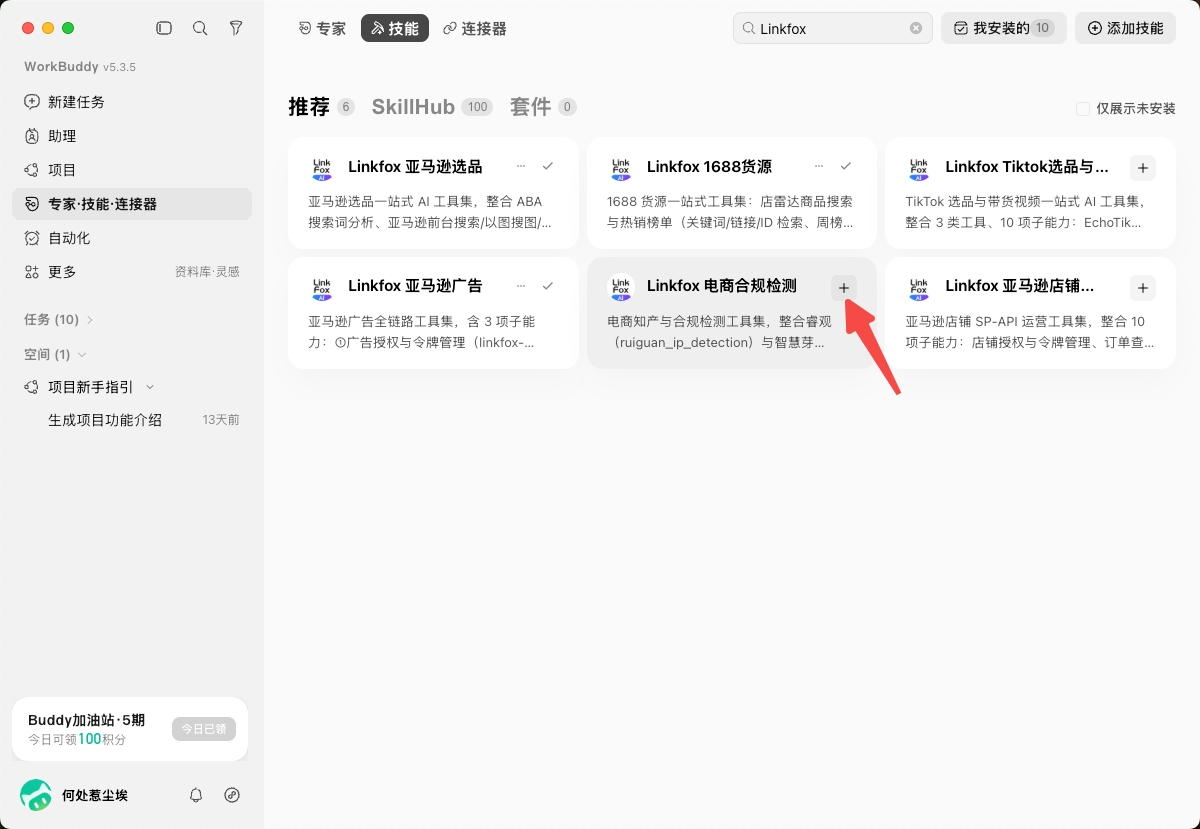
Task: Clear the Linkfox search field
Action: (916, 28)
